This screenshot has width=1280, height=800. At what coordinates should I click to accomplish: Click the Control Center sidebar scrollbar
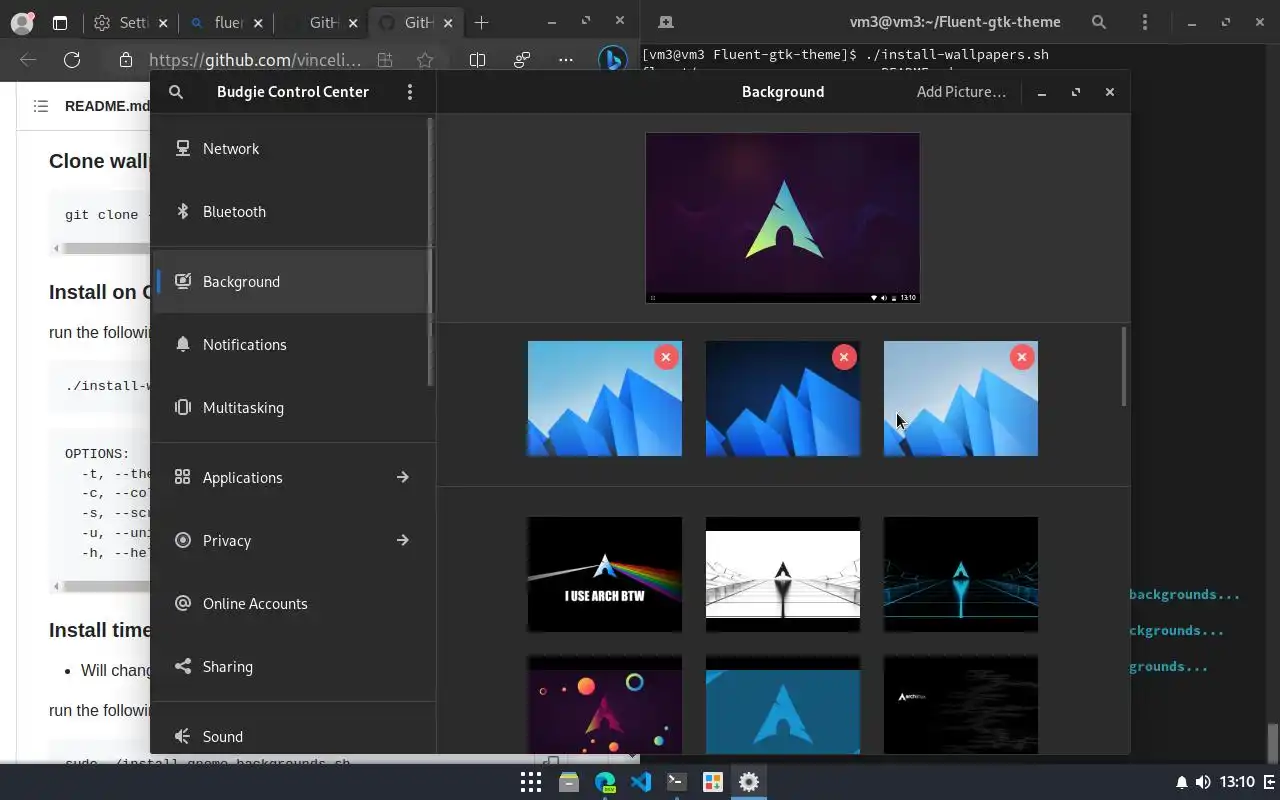click(x=431, y=250)
